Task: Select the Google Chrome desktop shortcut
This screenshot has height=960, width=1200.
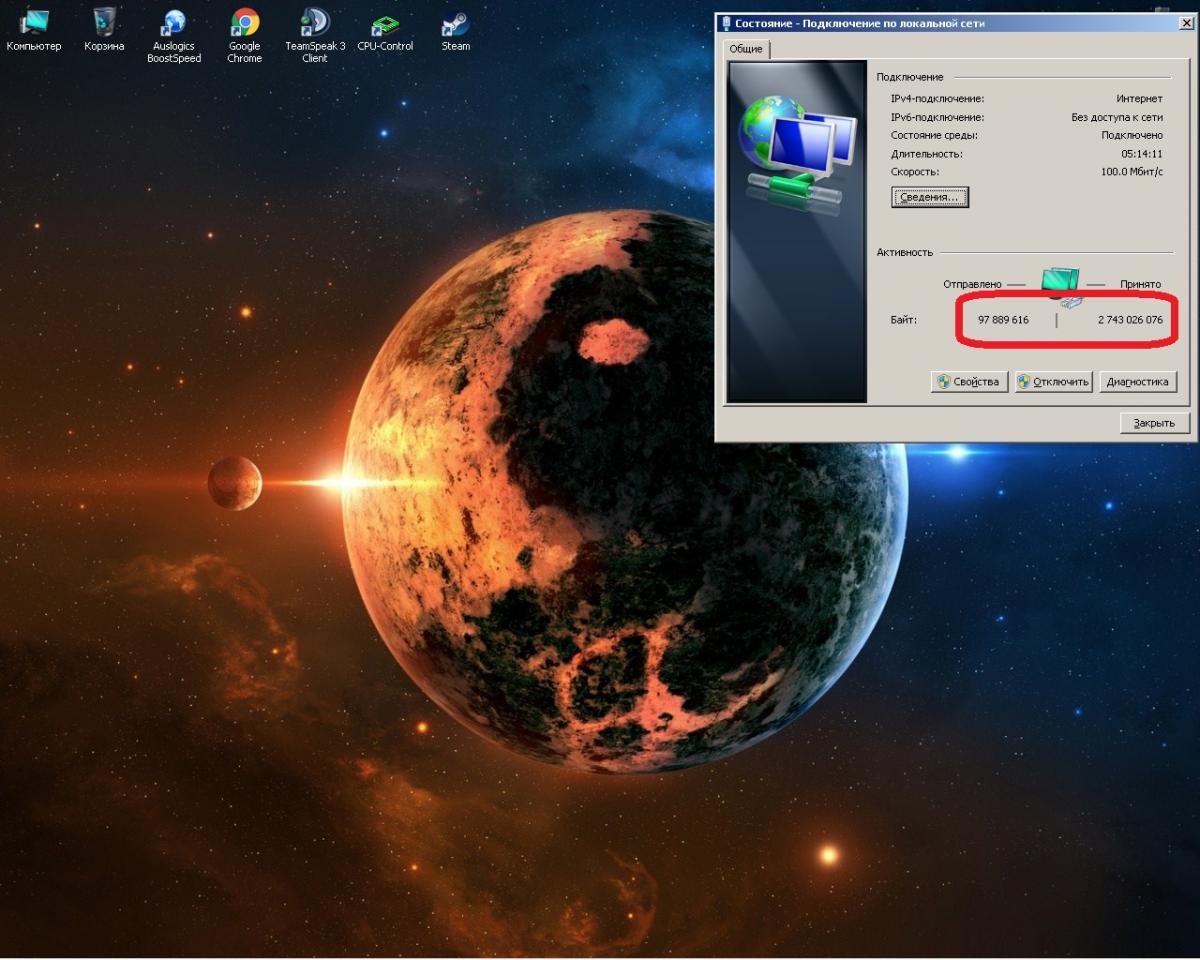Action: [x=244, y=24]
